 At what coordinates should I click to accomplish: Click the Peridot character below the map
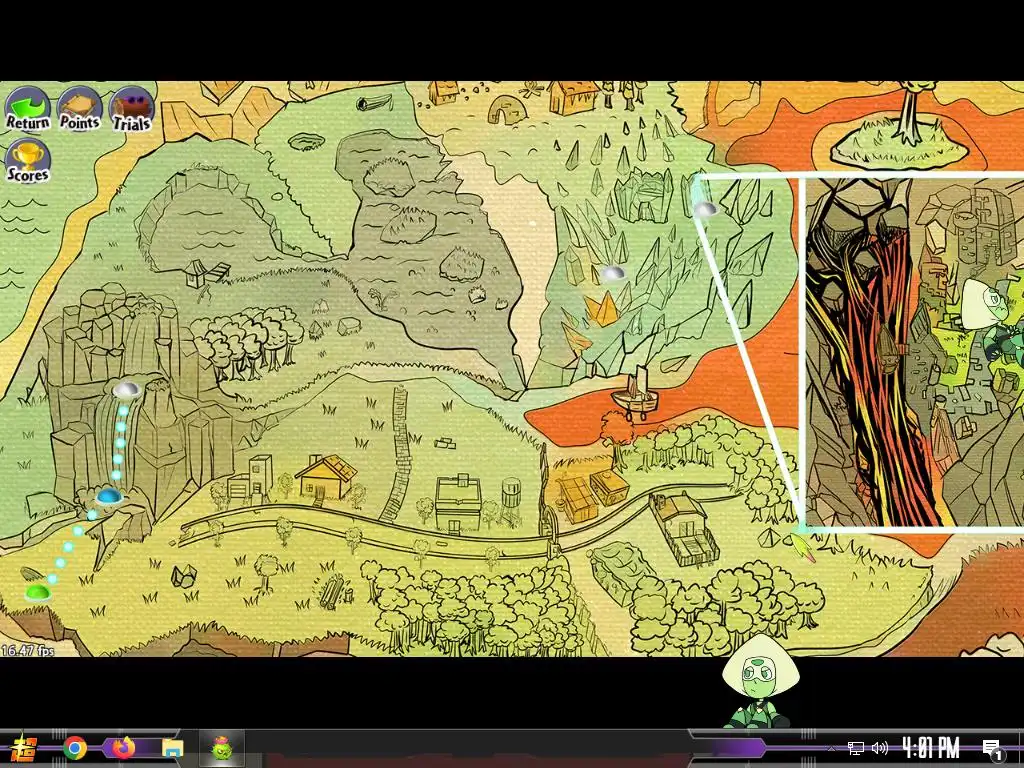coord(760,682)
